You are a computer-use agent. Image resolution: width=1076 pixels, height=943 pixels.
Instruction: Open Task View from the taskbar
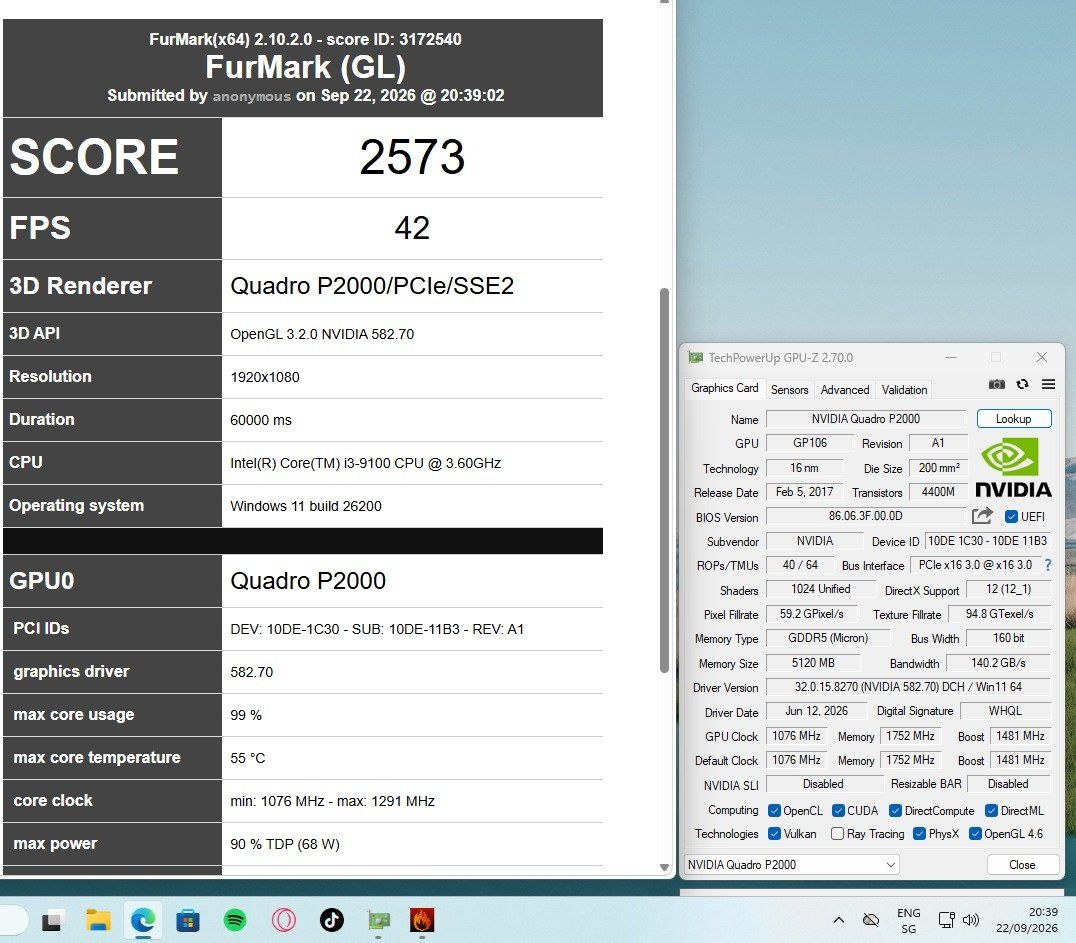click(52, 922)
